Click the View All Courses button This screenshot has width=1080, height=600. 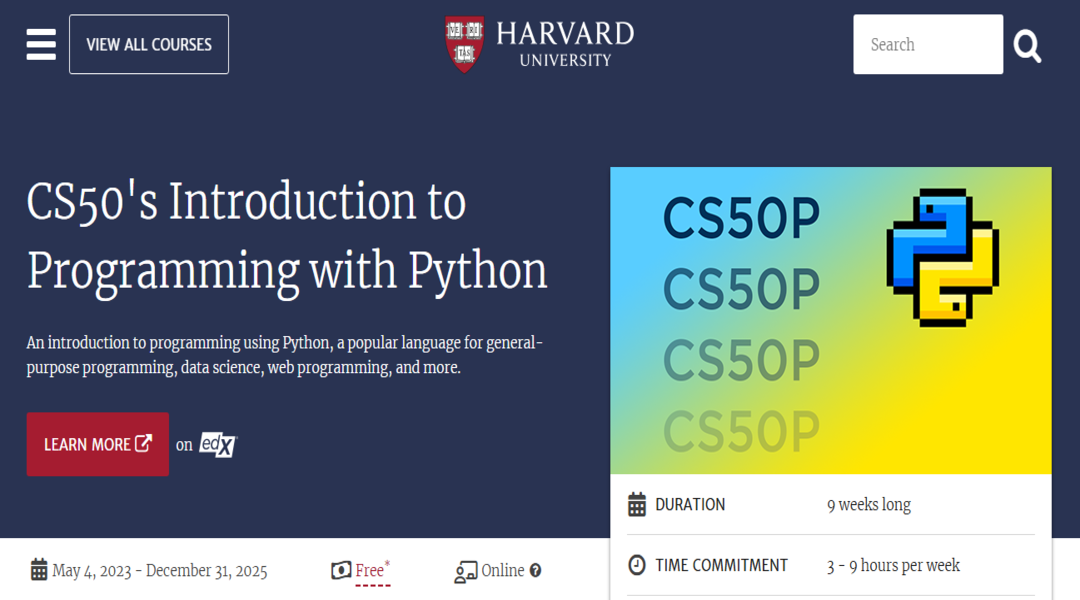(149, 44)
